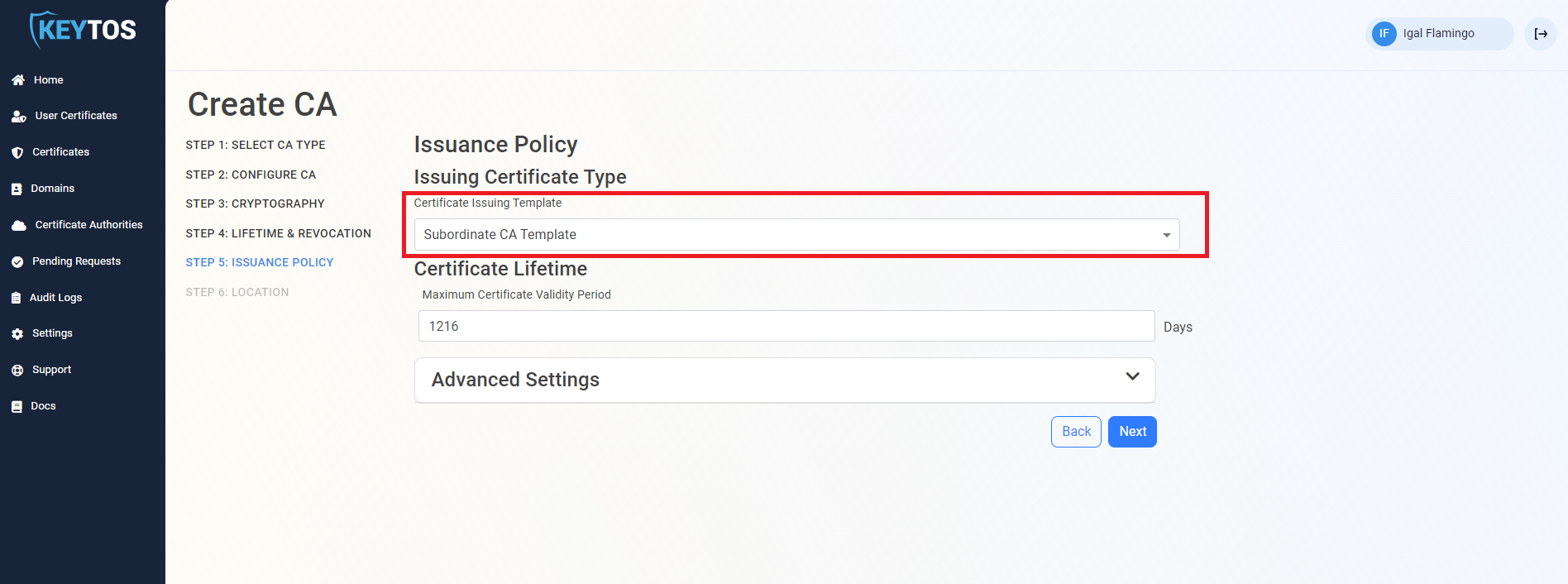1568x584 pixels.
Task: Go to Step 4: Lifetime & Revocation
Action: point(278,233)
